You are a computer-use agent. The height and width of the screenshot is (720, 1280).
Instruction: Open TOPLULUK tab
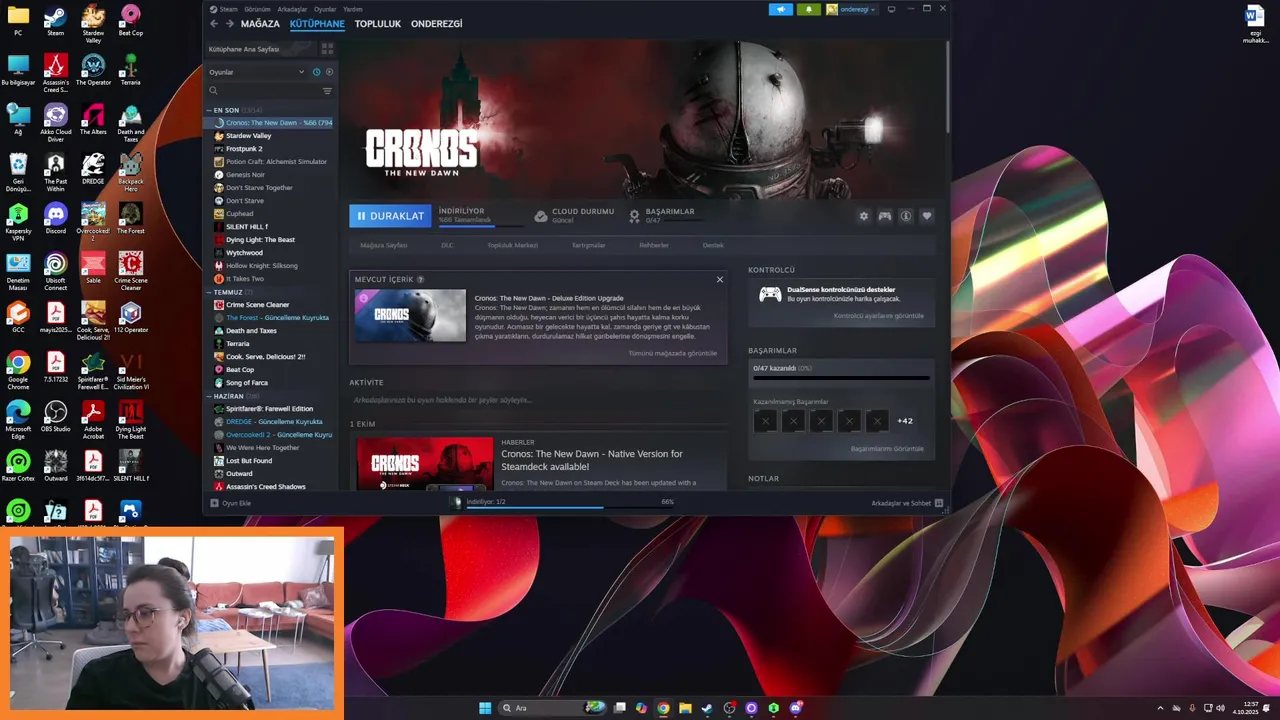pos(377,24)
